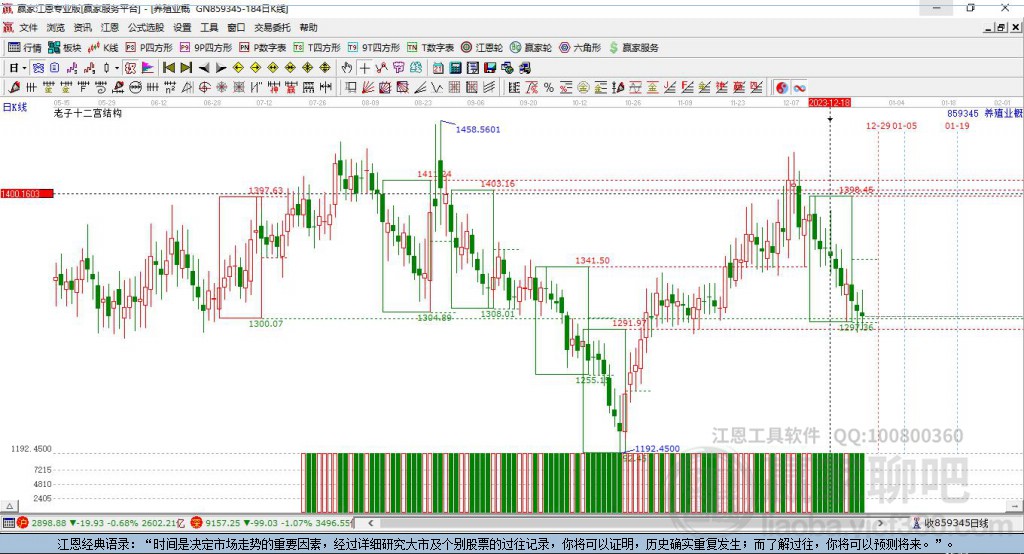The image size is (1024, 554).
Task: Click the first yellow diamond arrow icon
Action: click(x=238, y=67)
